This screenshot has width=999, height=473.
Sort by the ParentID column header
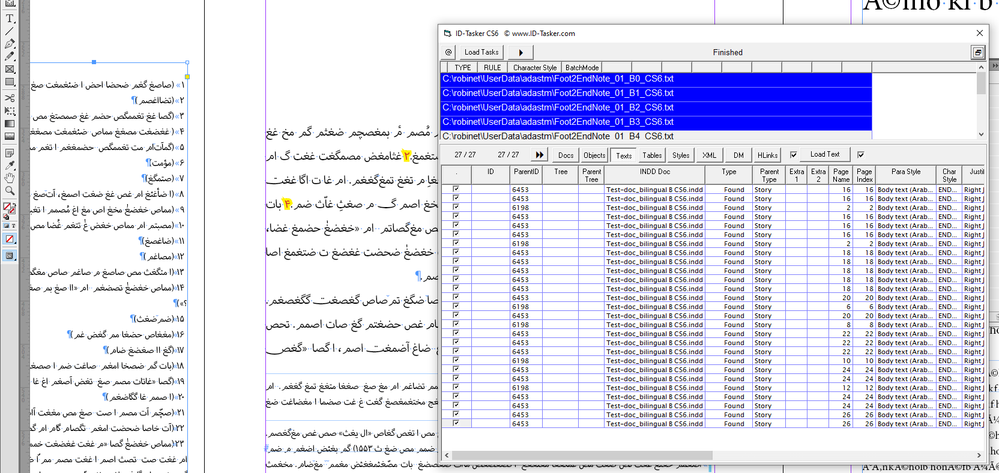click(526, 175)
